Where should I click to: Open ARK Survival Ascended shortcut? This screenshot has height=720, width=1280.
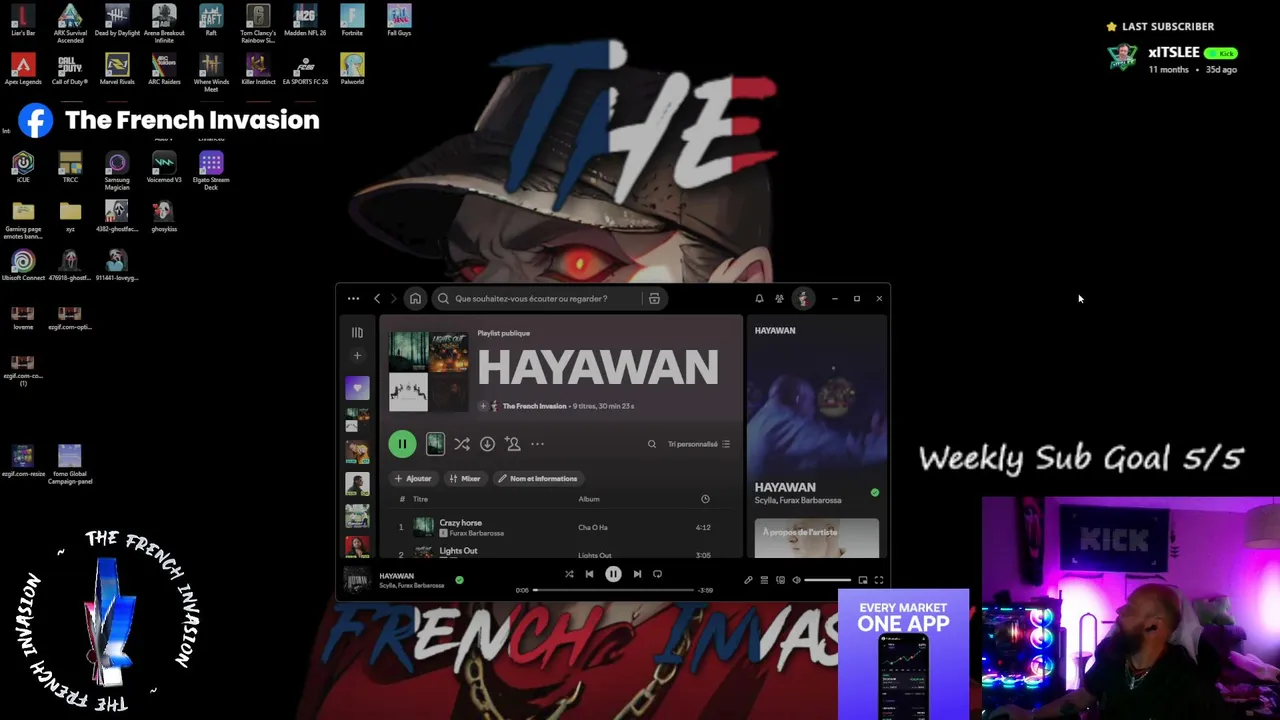pos(70,24)
